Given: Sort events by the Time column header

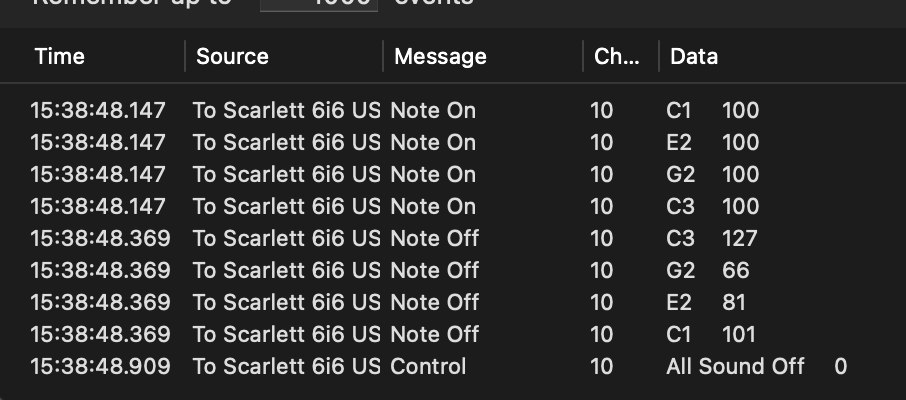Looking at the screenshot, I should click(60, 56).
